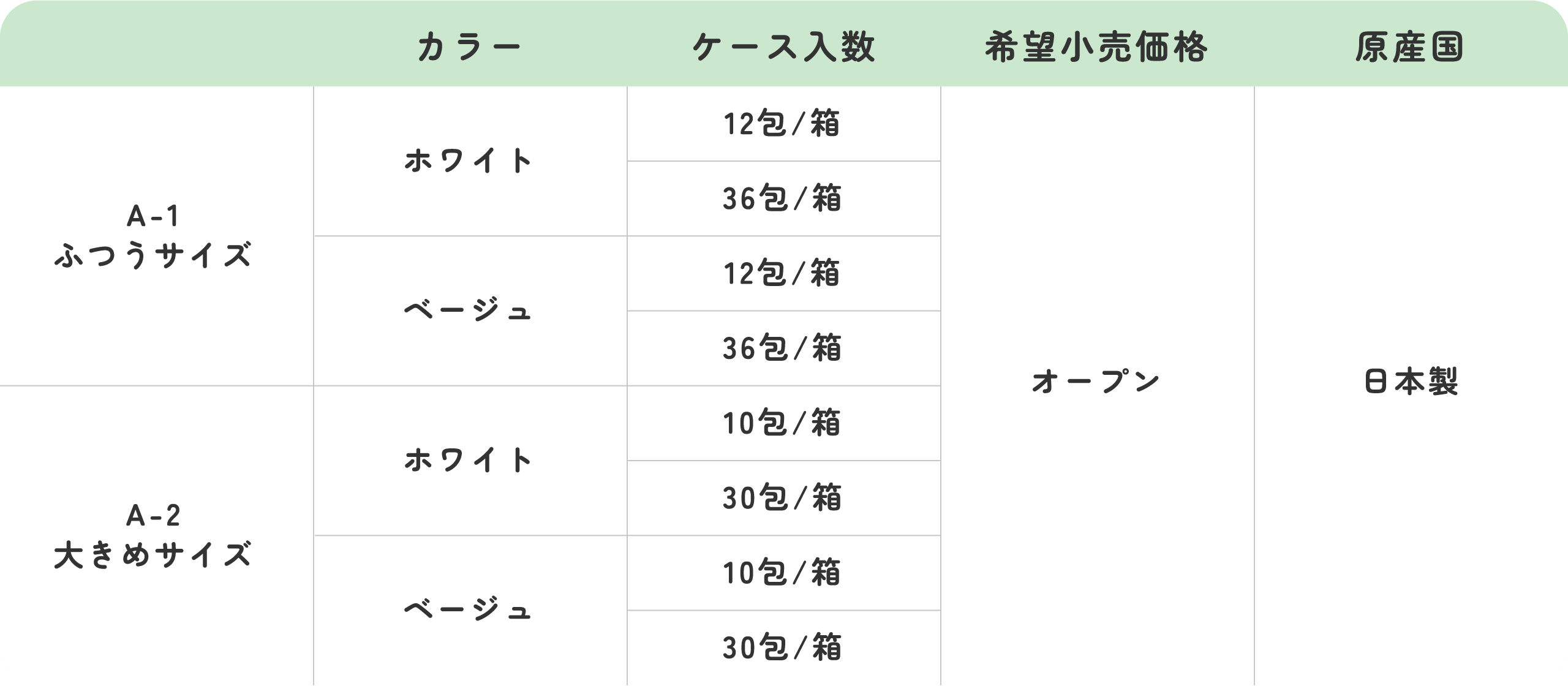Select 12包/箱 for A-1 ベージュ

click(782, 274)
